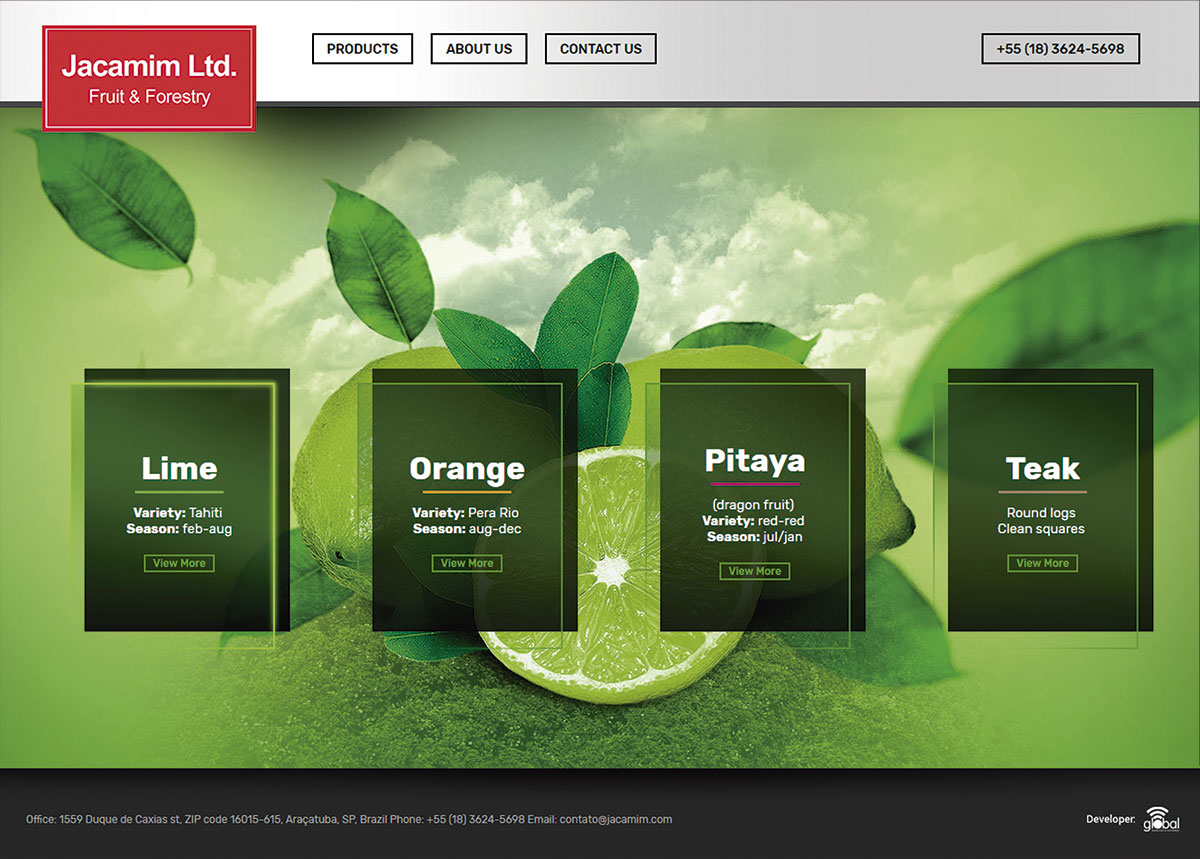Click the '(dragon fruit)' subtitle
Screen dimensions: 1200x859
click(x=753, y=505)
